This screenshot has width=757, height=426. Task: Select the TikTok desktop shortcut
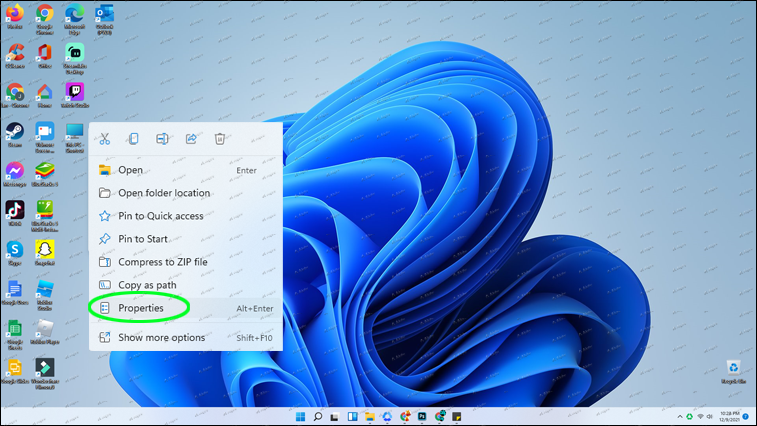[x=15, y=213]
